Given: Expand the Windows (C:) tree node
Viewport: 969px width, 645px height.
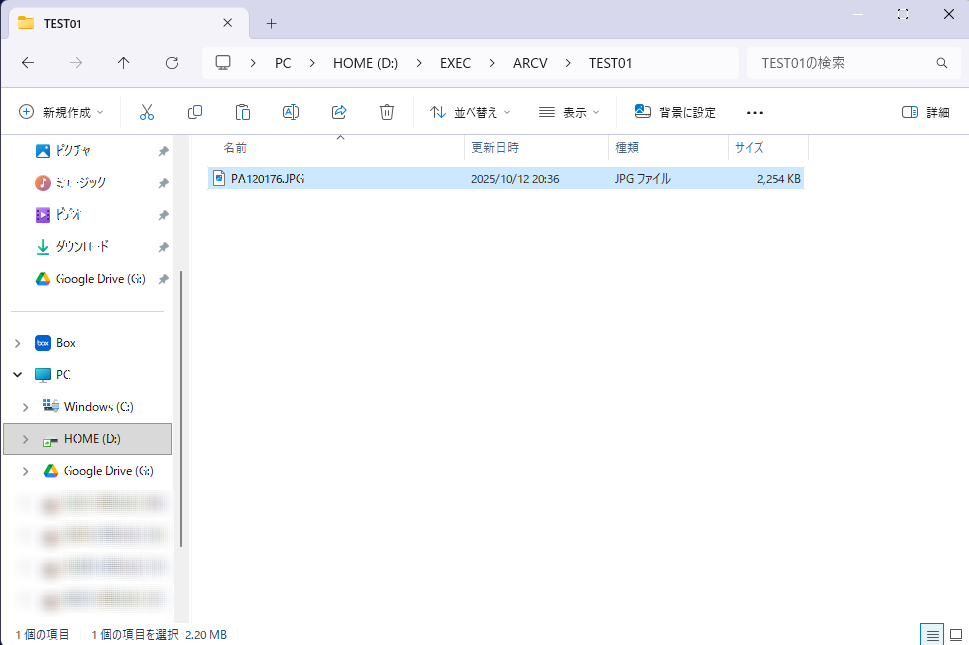Looking at the screenshot, I should coord(25,407).
